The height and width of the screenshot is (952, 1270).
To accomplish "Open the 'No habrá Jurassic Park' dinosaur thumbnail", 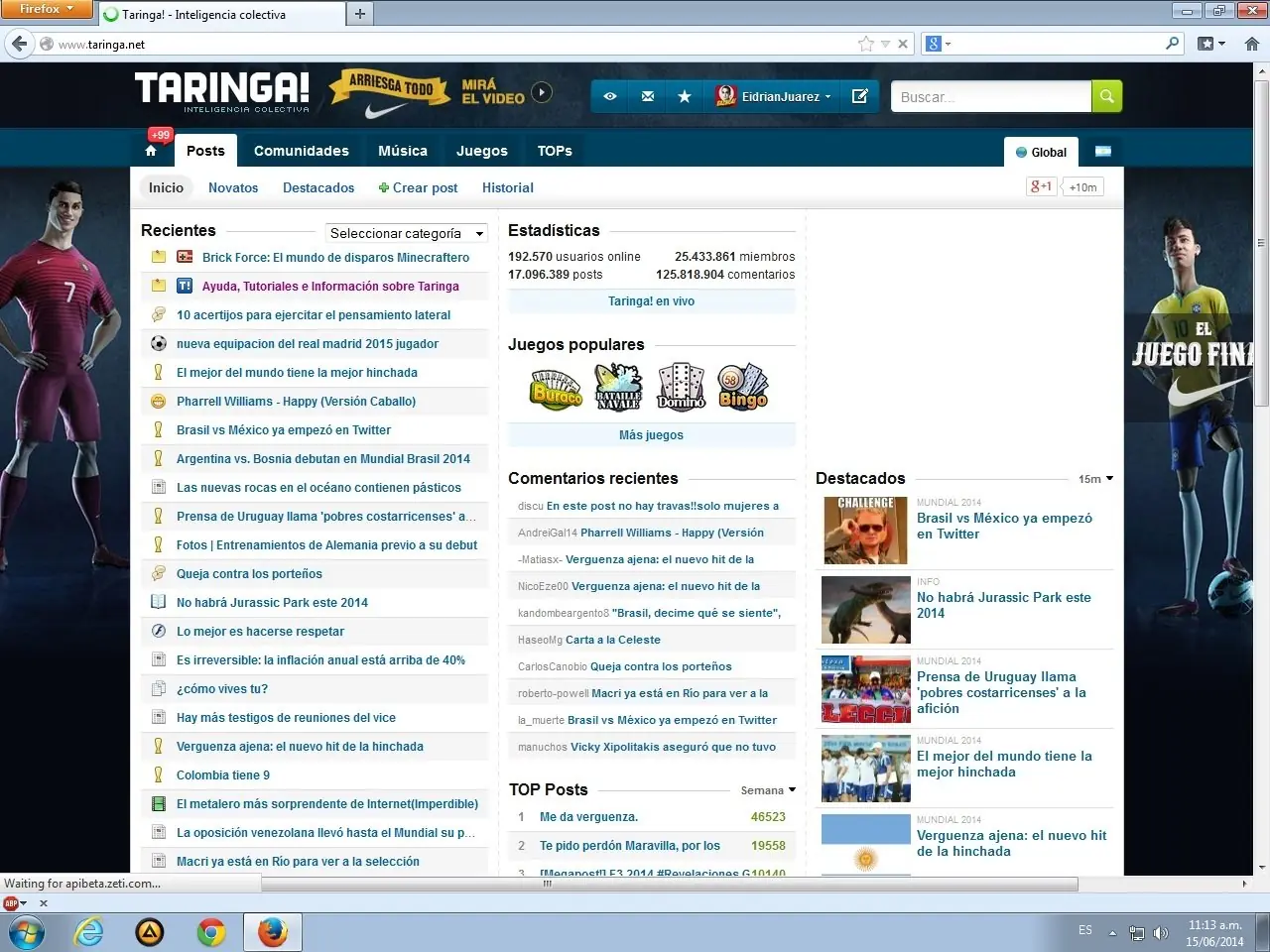I will pyautogui.click(x=865, y=610).
